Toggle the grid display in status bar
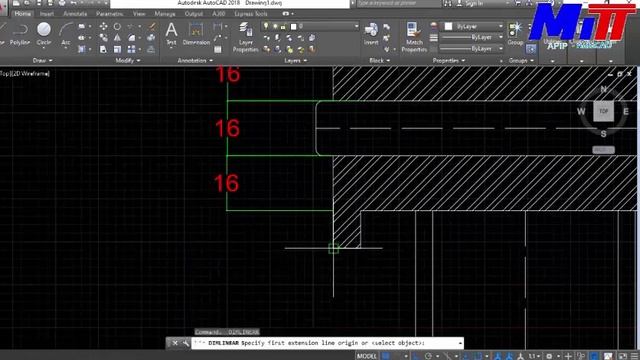The image size is (640, 360). point(386,356)
